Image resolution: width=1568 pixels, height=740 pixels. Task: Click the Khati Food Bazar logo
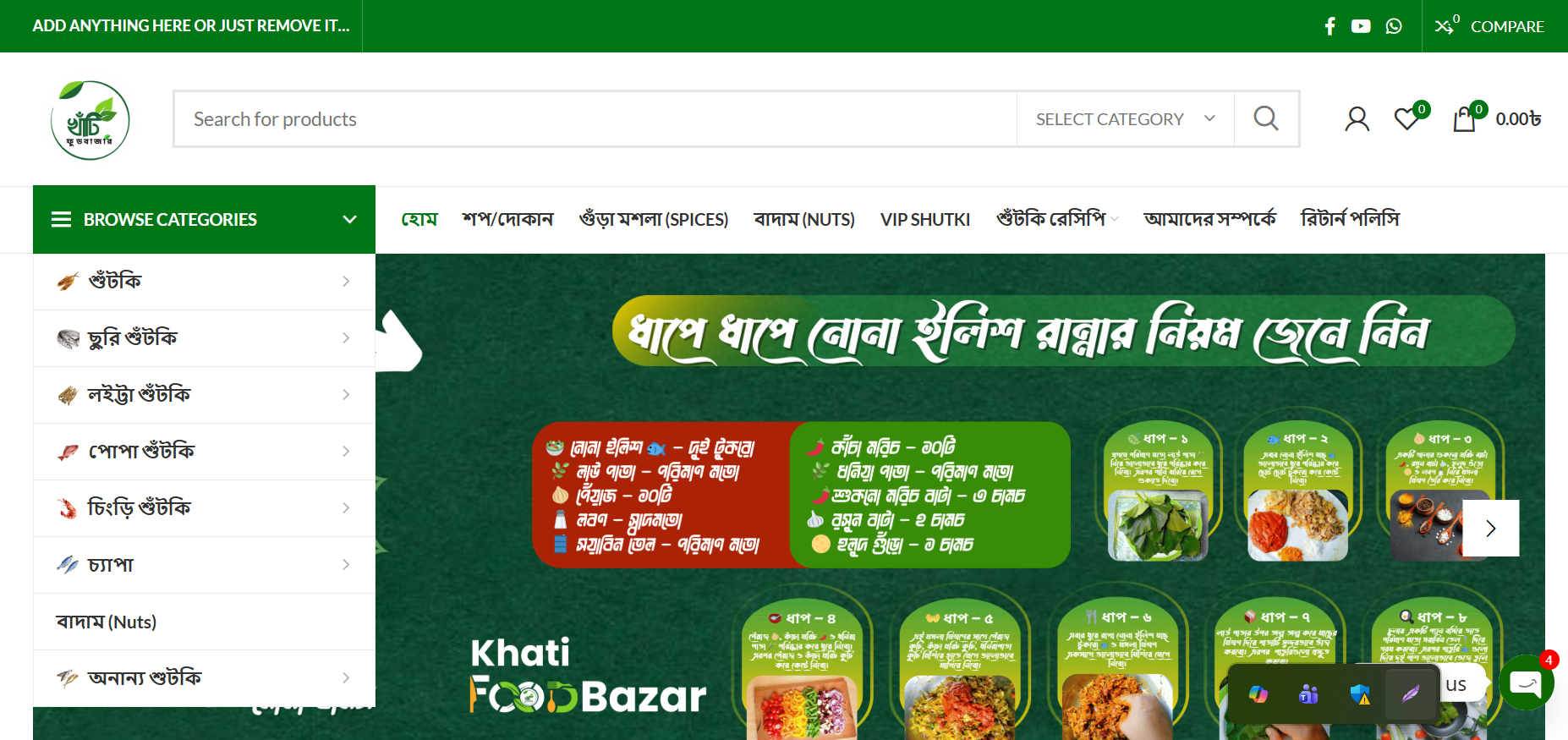coord(90,120)
